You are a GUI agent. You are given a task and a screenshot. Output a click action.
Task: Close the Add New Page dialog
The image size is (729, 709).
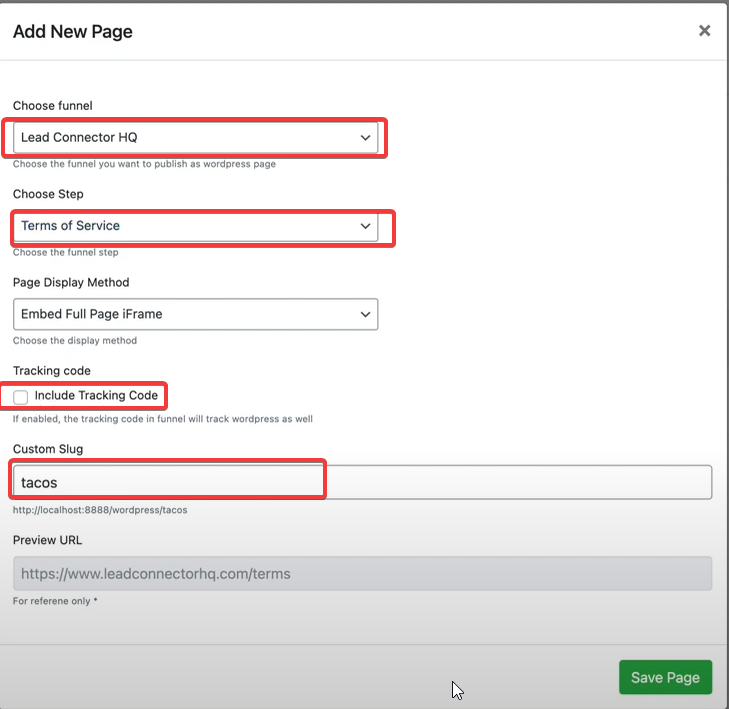tap(704, 31)
